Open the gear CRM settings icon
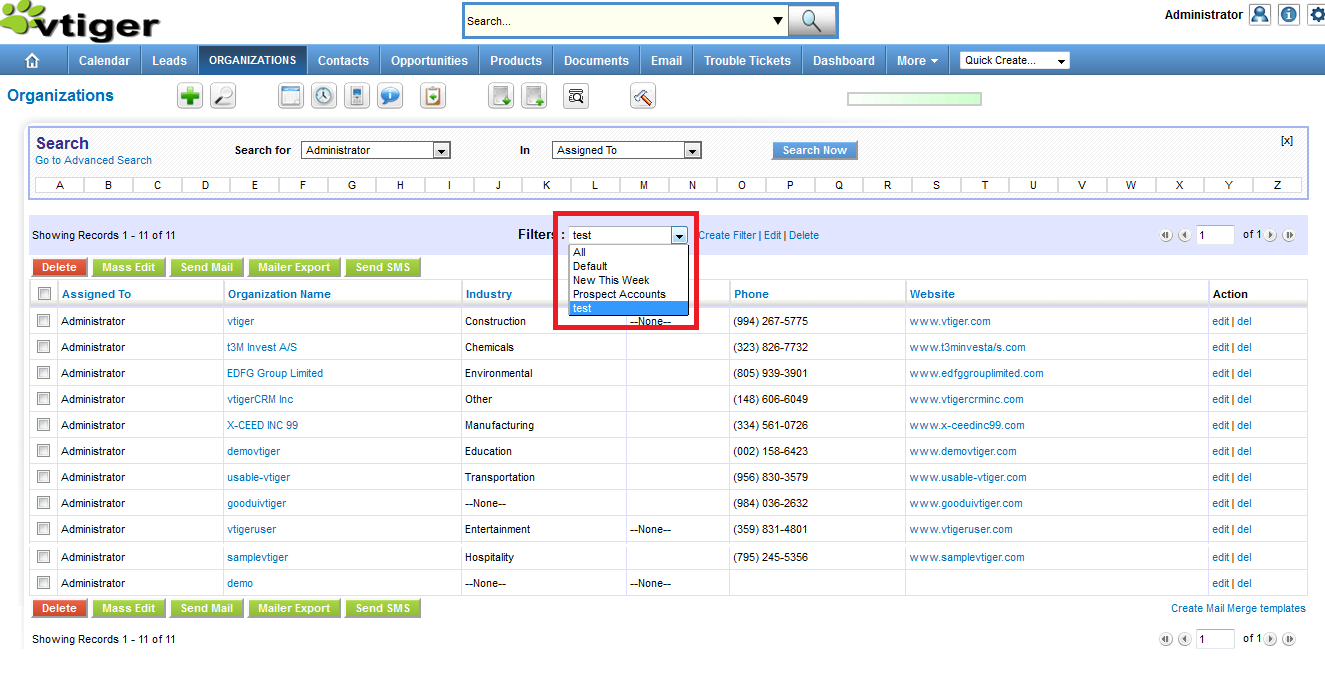This screenshot has height=675, width=1325. coord(1316,15)
